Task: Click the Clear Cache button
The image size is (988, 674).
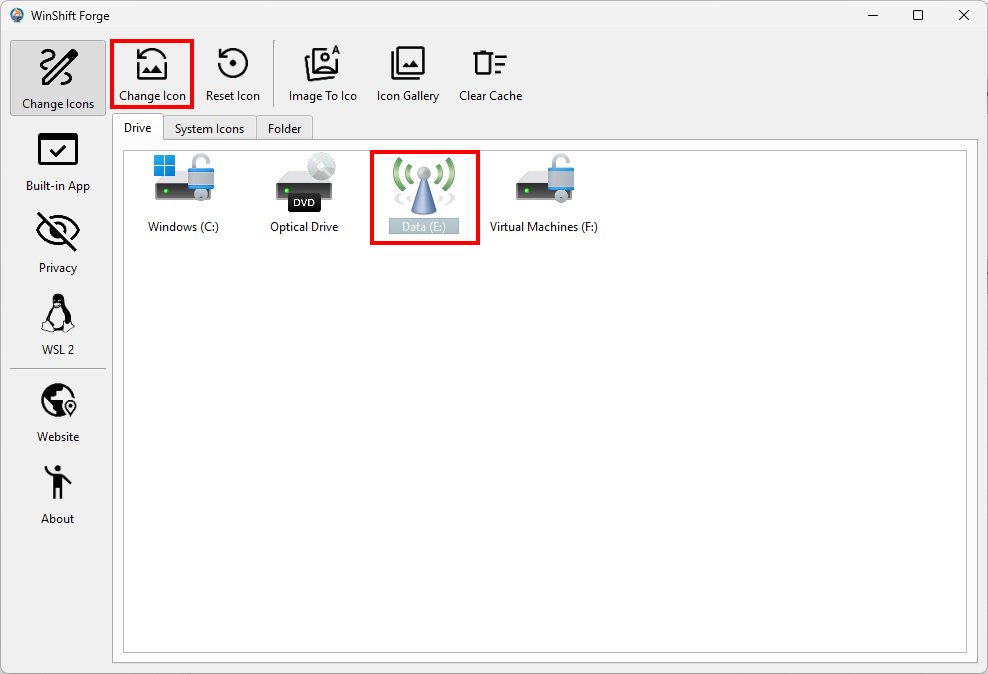Action: pyautogui.click(x=490, y=75)
